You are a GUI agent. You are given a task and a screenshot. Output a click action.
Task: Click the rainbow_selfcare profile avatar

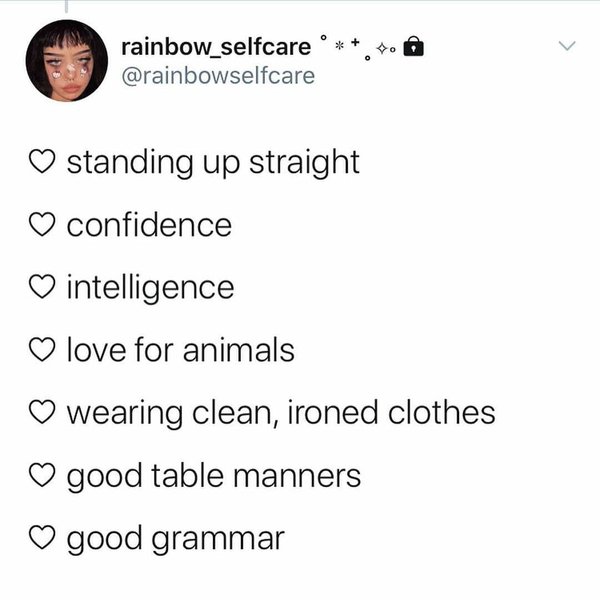(x=66, y=61)
